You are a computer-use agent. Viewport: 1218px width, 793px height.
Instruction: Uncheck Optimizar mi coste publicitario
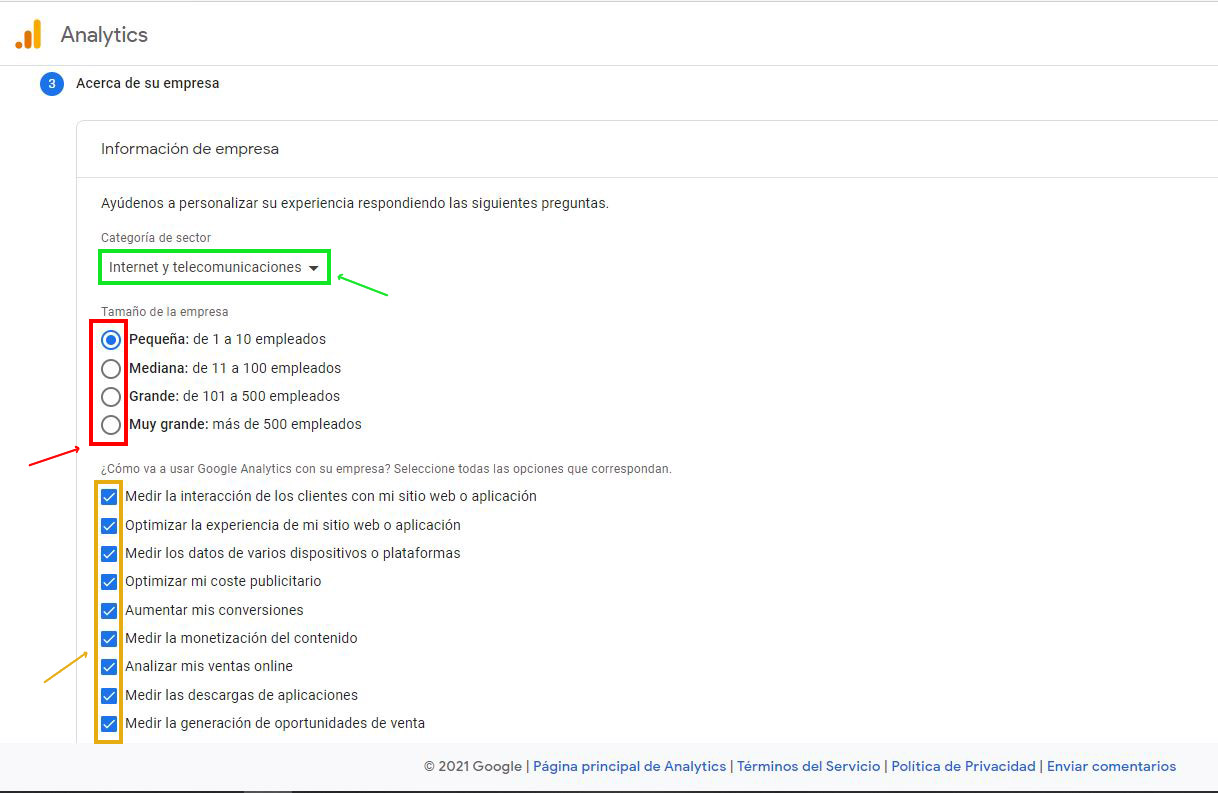click(109, 582)
